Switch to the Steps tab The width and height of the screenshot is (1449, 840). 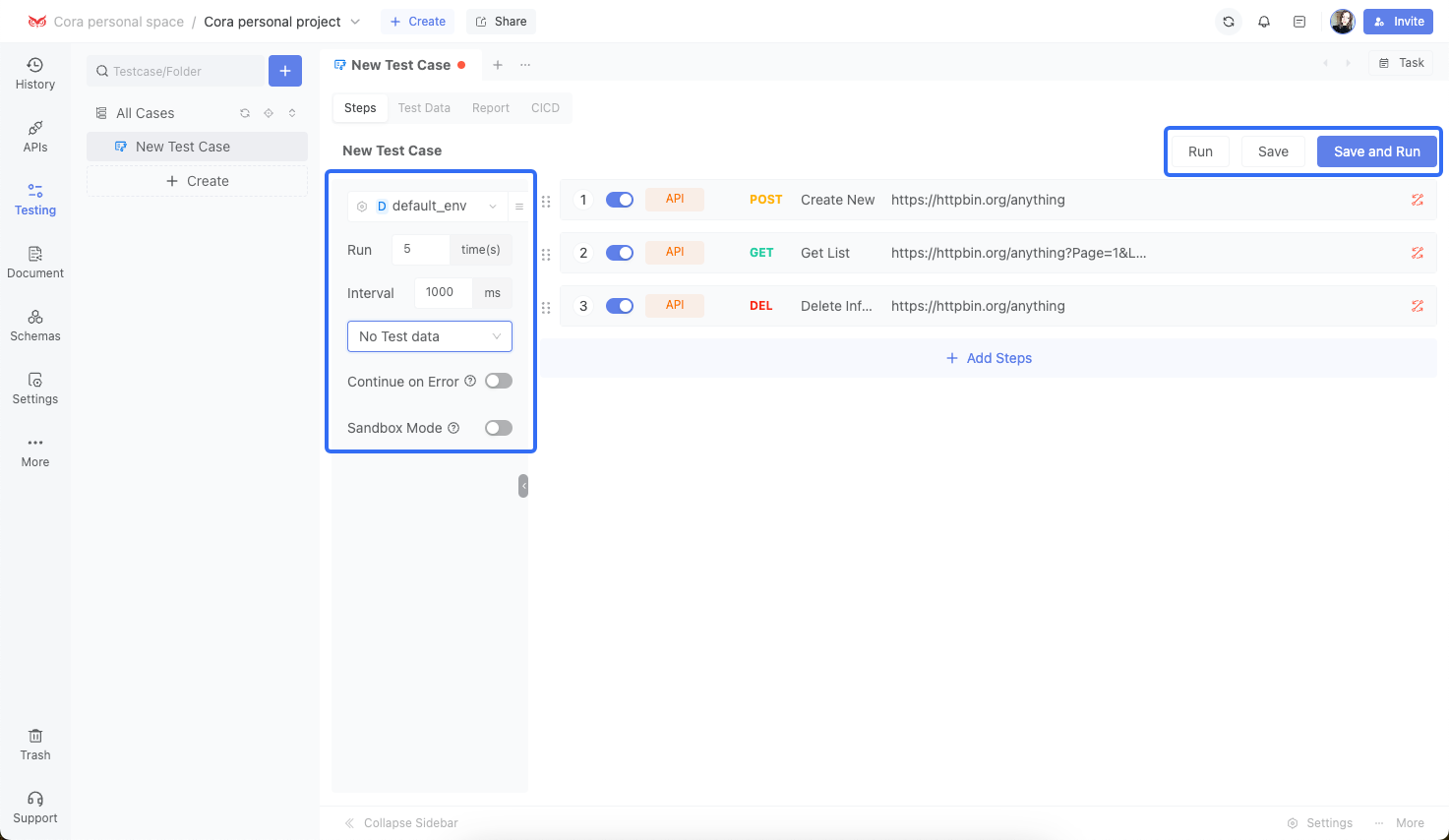[360, 108]
